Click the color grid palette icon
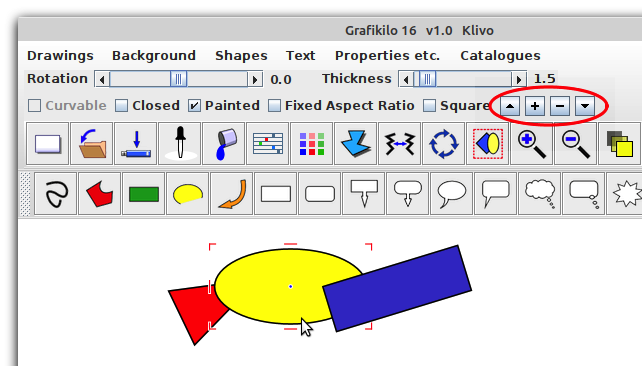Screen dimensions: 642x366 312,143
